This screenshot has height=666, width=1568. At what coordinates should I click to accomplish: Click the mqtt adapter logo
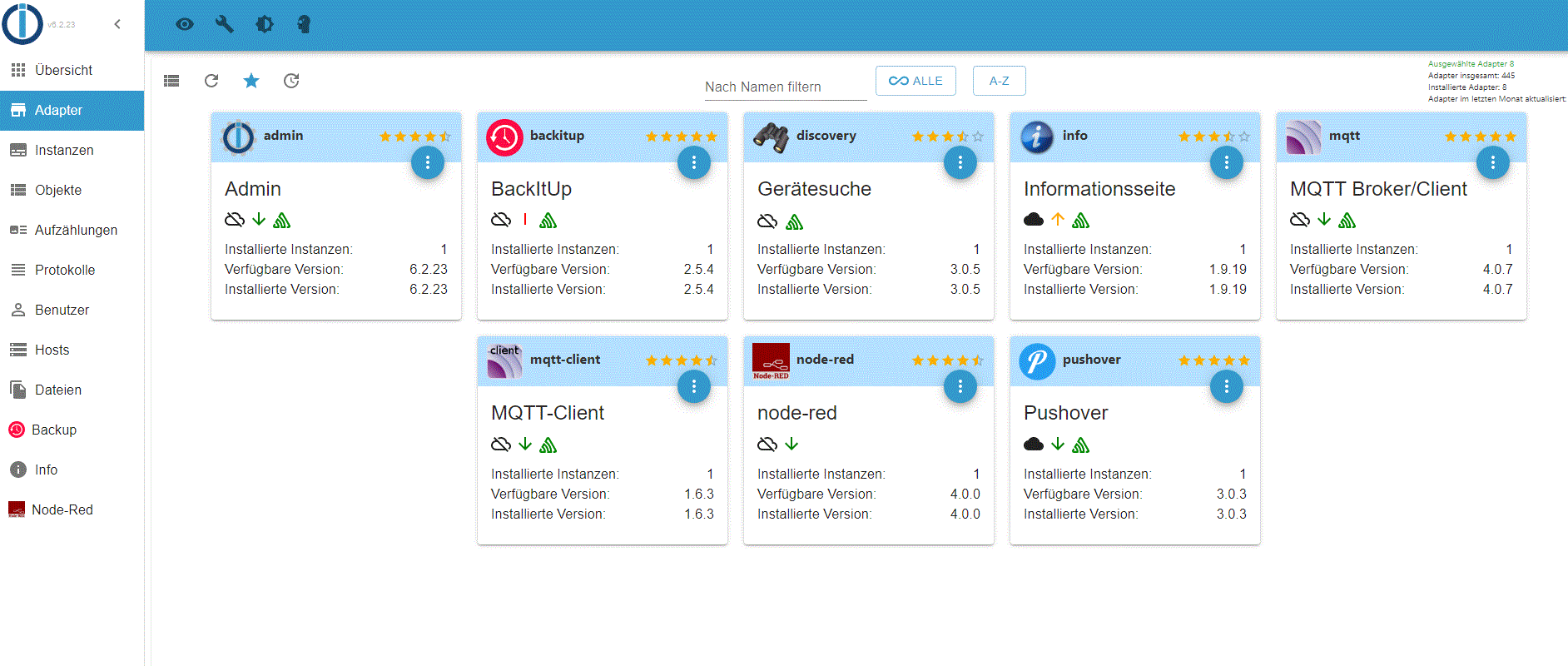pos(1303,137)
